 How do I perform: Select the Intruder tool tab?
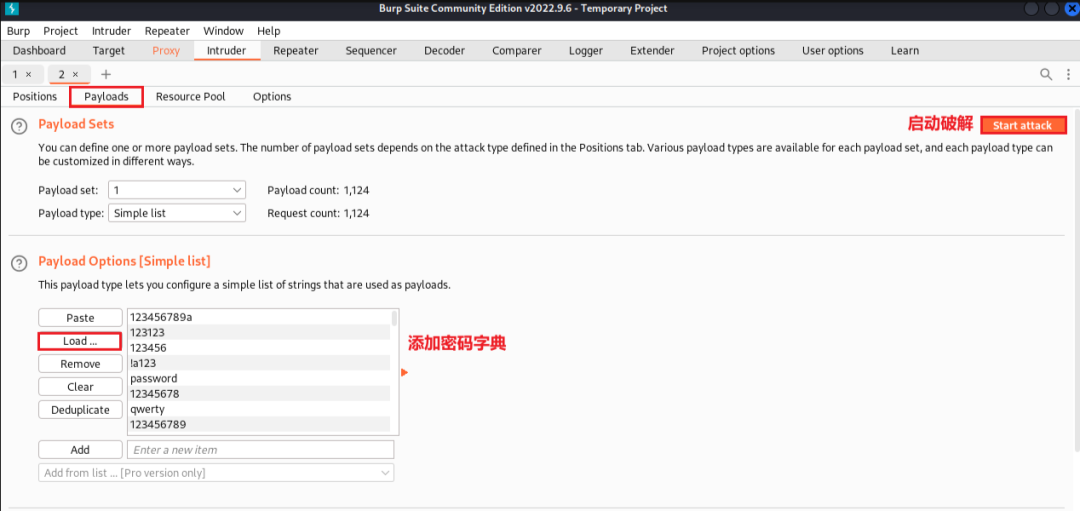pyautogui.click(x=227, y=51)
